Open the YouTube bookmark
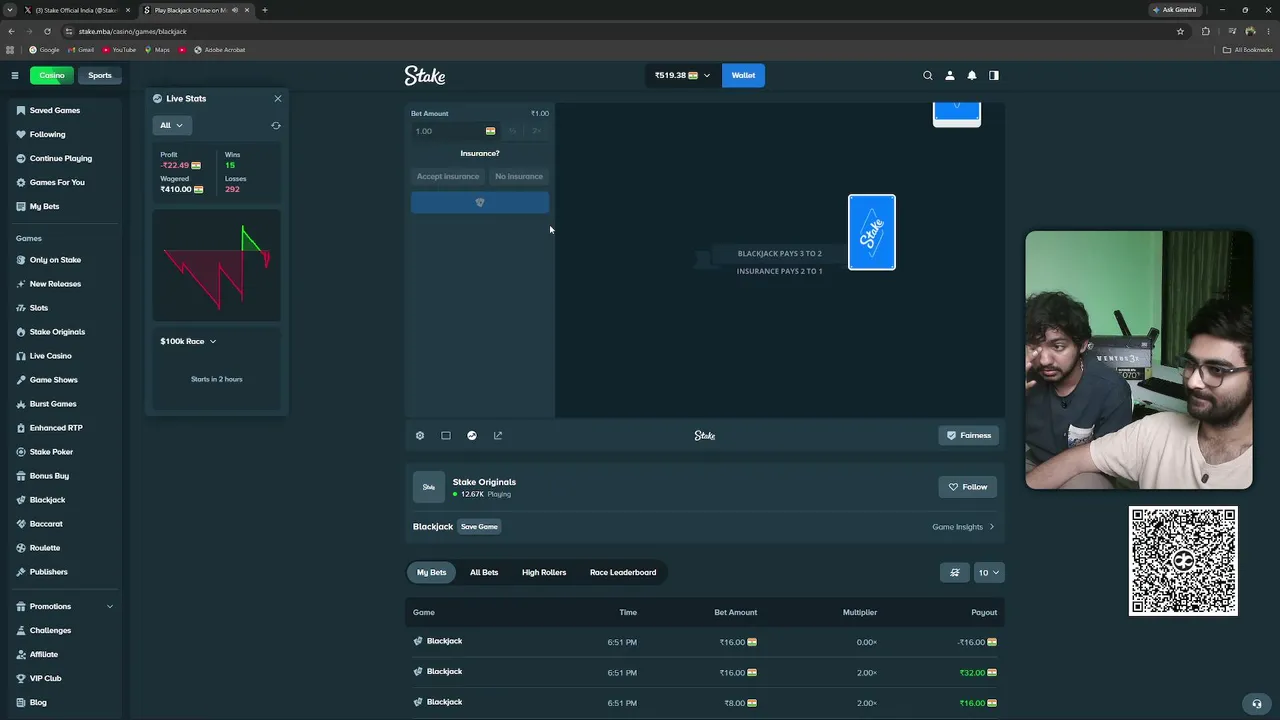This screenshot has width=1280, height=720. coord(119,50)
